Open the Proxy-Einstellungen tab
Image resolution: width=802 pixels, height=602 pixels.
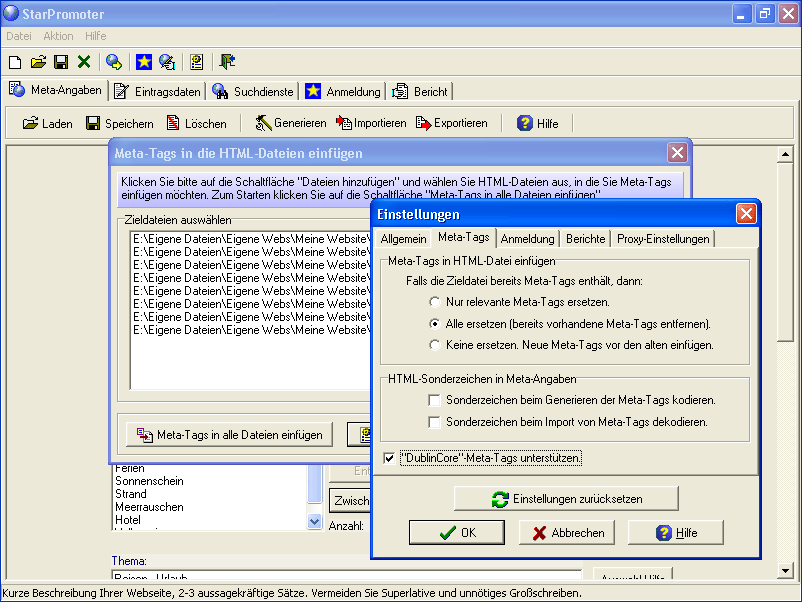click(x=663, y=239)
